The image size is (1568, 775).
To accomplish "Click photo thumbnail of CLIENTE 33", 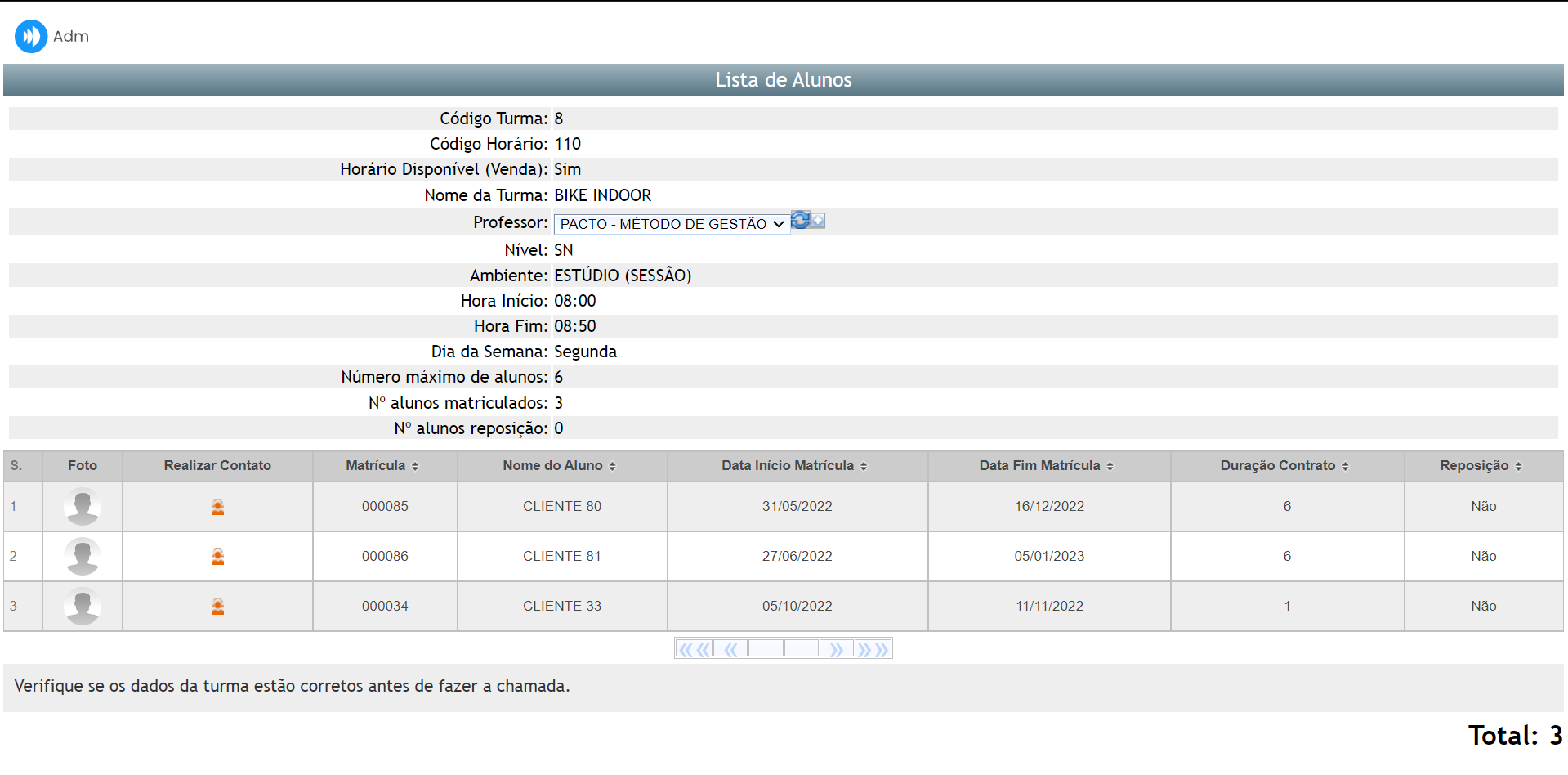I will pyautogui.click(x=83, y=607).
